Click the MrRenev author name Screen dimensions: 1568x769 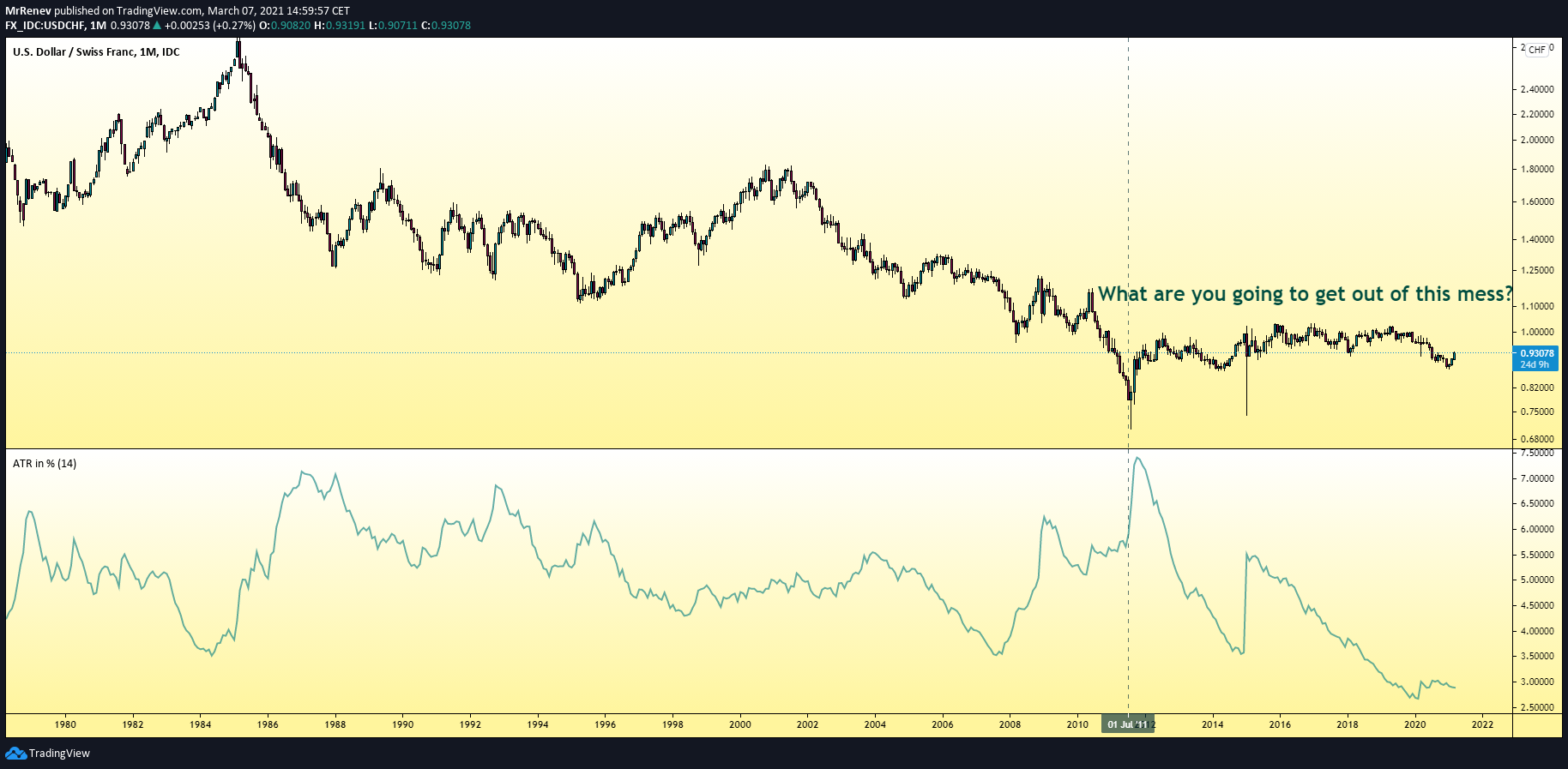pyautogui.click(x=28, y=11)
